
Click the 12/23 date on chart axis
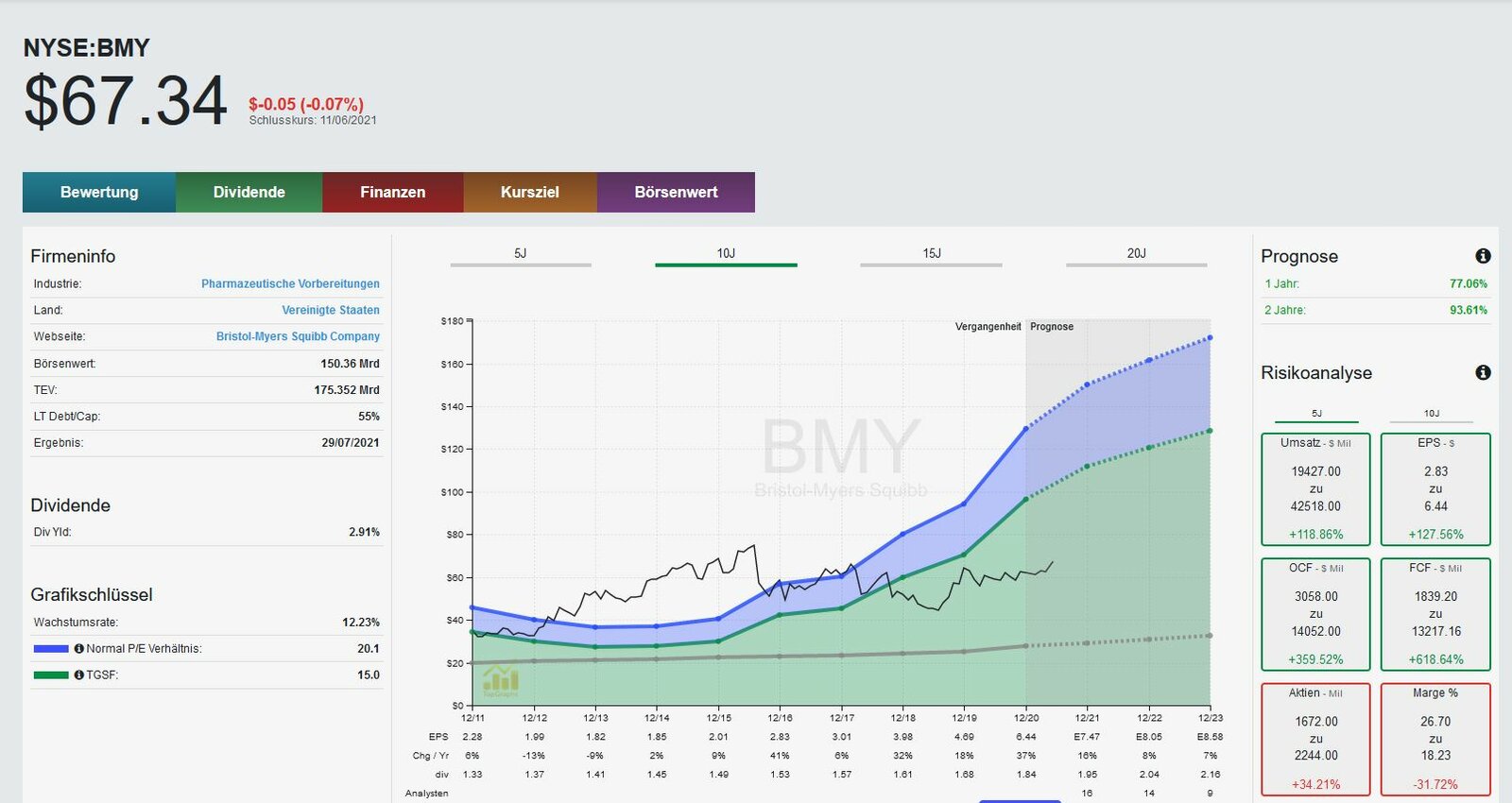pos(1210,718)
